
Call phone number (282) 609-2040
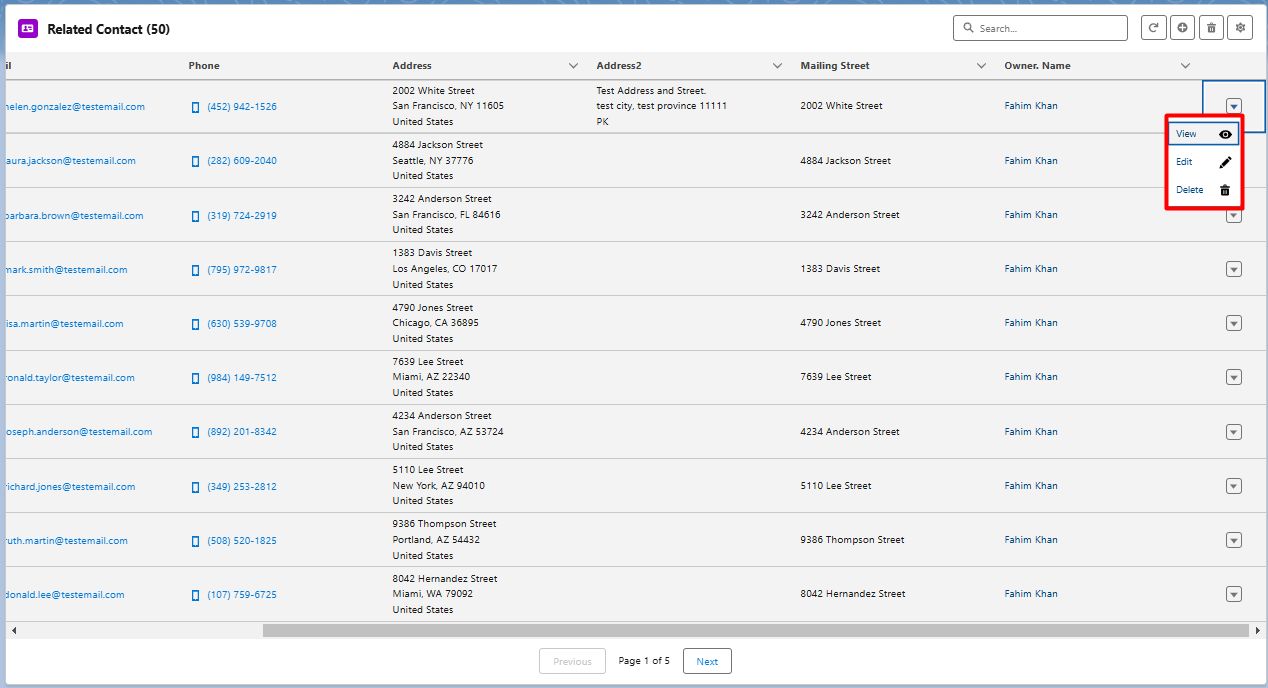(242, 161)
